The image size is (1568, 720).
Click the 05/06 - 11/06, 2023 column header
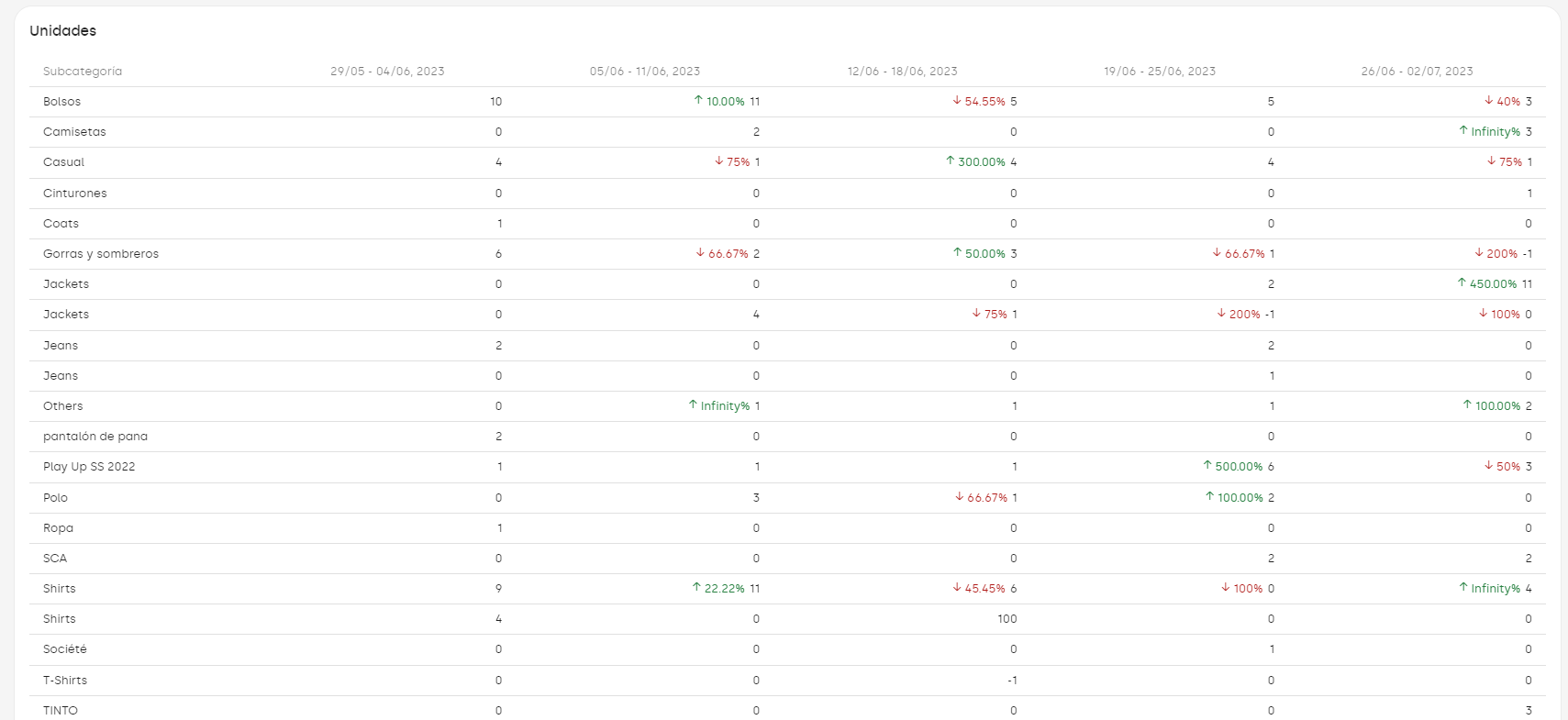pos(645,72)
